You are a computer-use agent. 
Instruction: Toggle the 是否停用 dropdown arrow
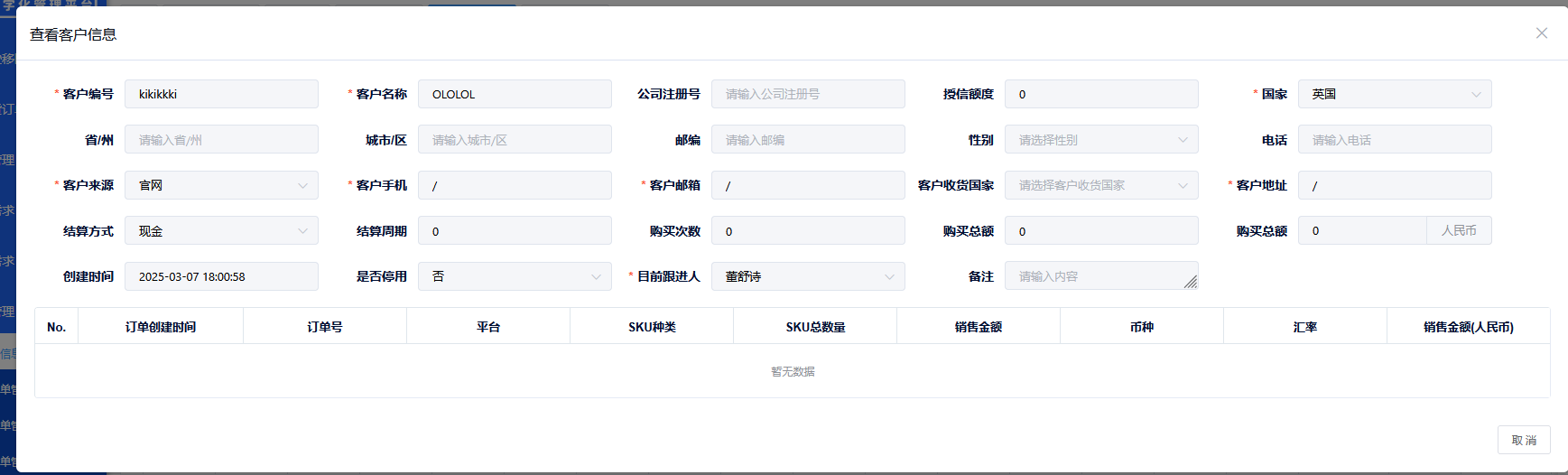coord(595,277)
